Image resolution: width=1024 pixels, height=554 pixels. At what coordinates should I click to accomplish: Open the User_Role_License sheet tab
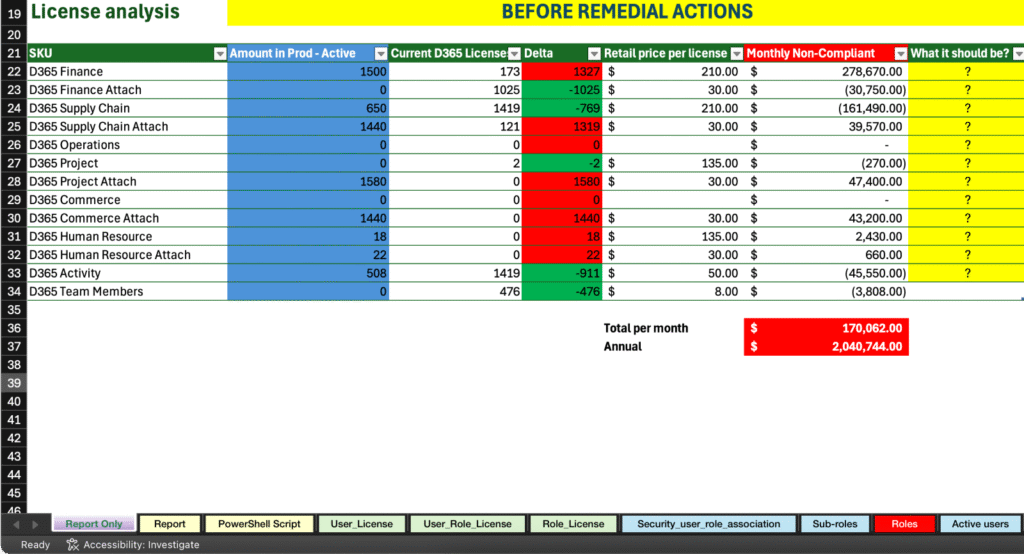[467, 523]
